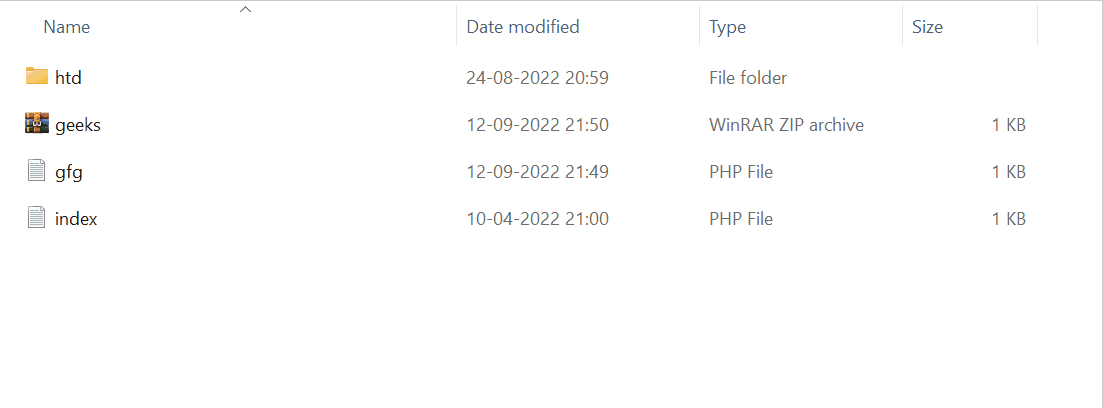Click the gfg row's PHP File type
This screenshot has width=1103, height=408.
pyautogui.click(x=741, y=172)
